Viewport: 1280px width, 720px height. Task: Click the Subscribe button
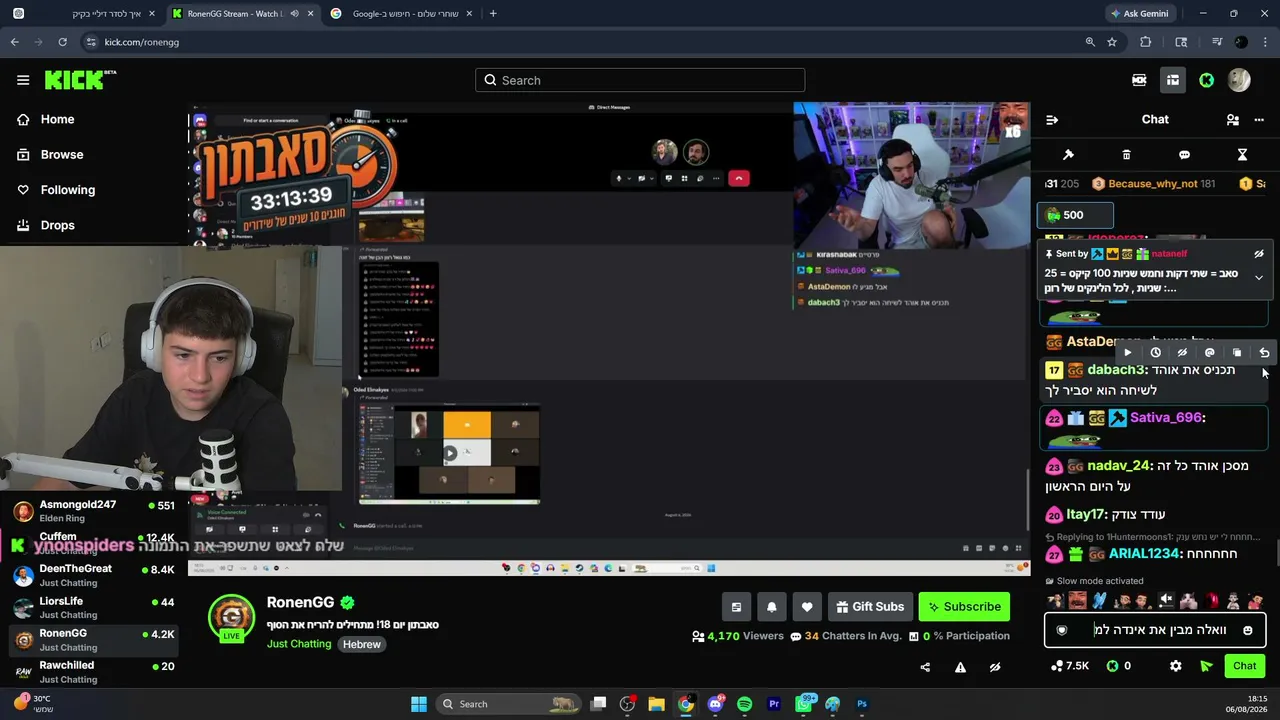(x=964, y=606)
